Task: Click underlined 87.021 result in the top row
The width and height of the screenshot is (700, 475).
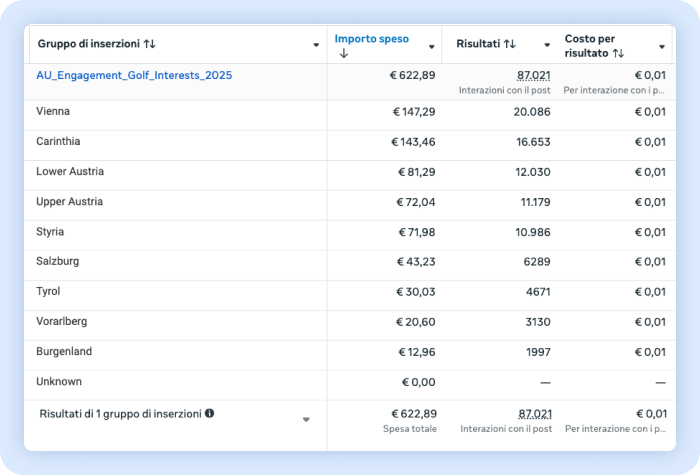Action: tap(533, 76)
